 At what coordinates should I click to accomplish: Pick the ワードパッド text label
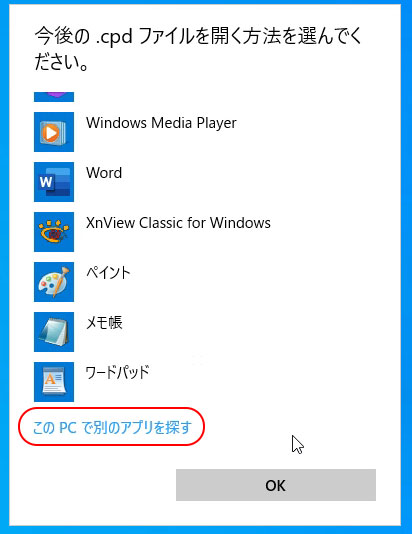(x=117, y=373)
